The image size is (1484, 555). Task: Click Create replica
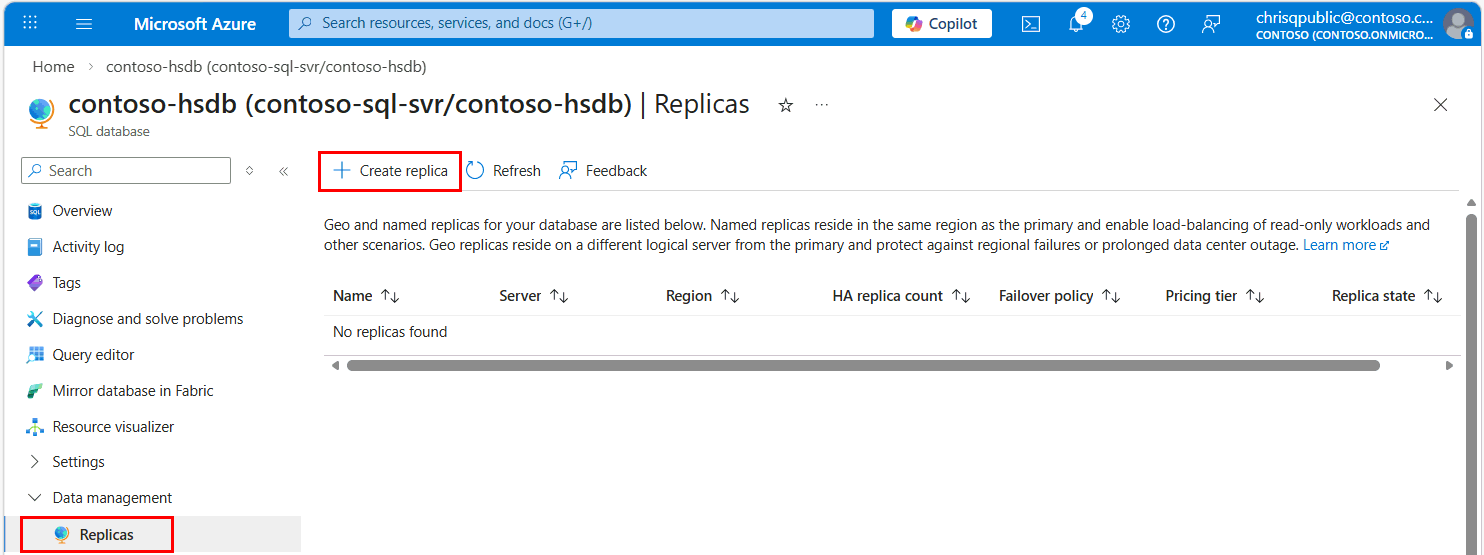pyautogui.click(x=390, y=171)
